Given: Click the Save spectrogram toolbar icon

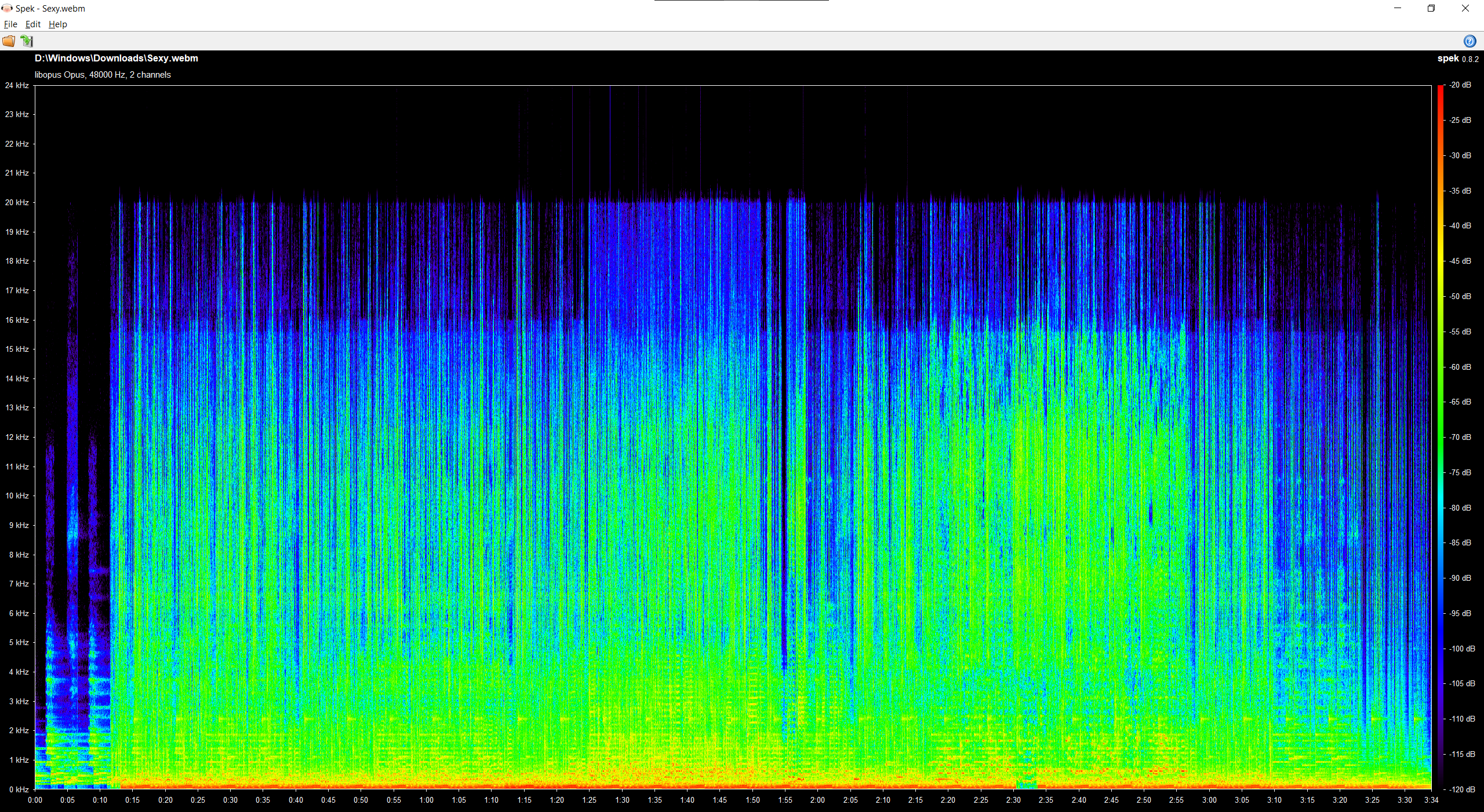Looking at the screenshot, I should [27, 41].
